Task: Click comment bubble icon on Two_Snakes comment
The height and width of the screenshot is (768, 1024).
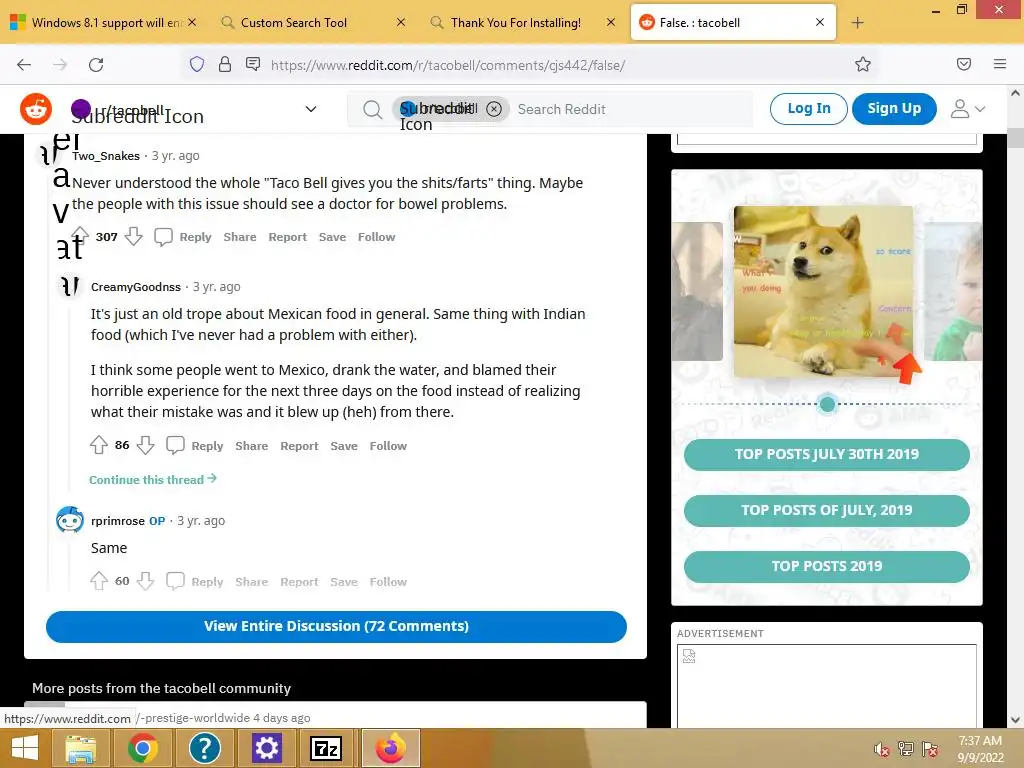Action: click(163, 236)
